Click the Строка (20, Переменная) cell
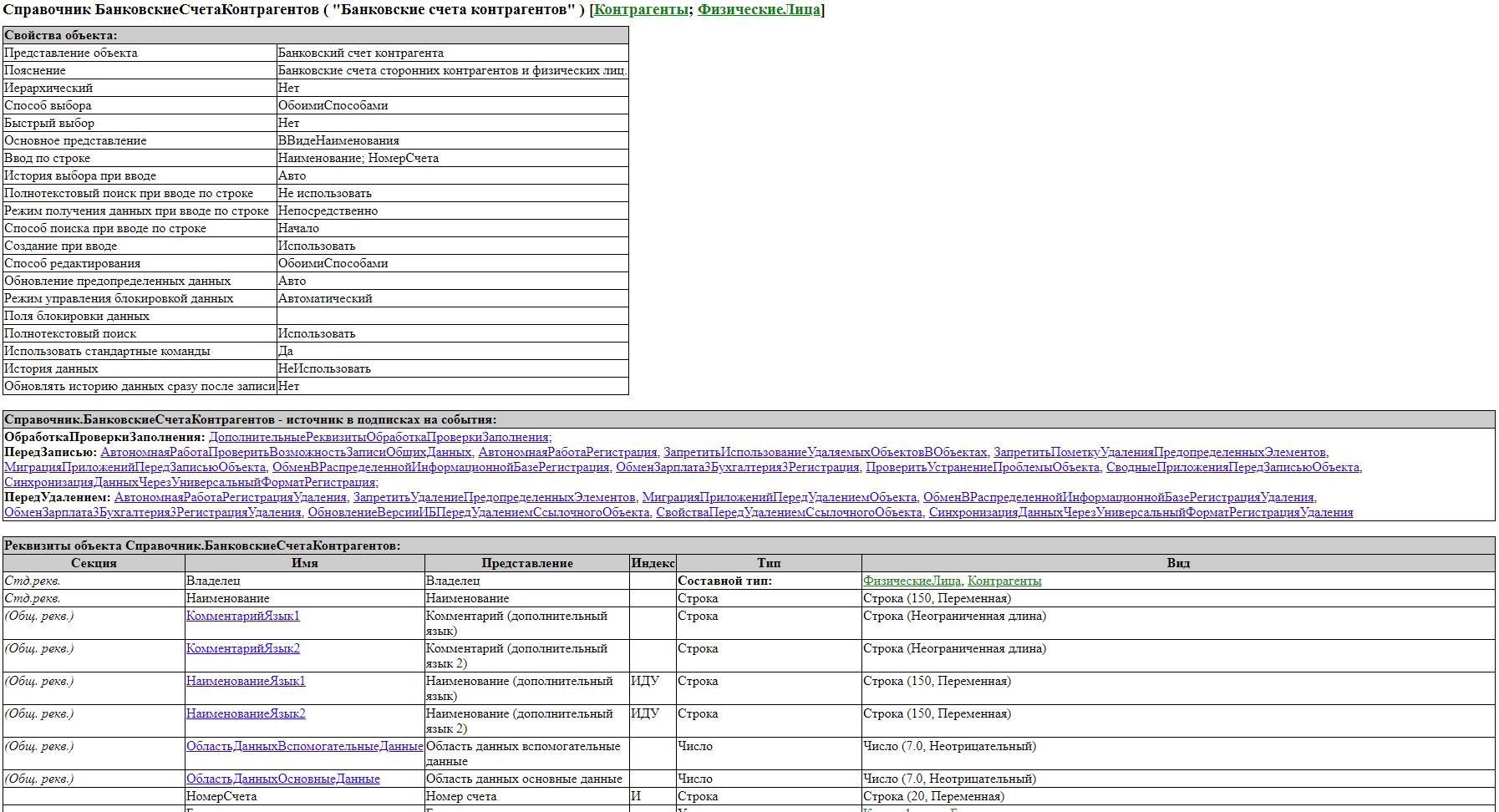This screenshot has width=1499, height=812. tap(1178, 796)
